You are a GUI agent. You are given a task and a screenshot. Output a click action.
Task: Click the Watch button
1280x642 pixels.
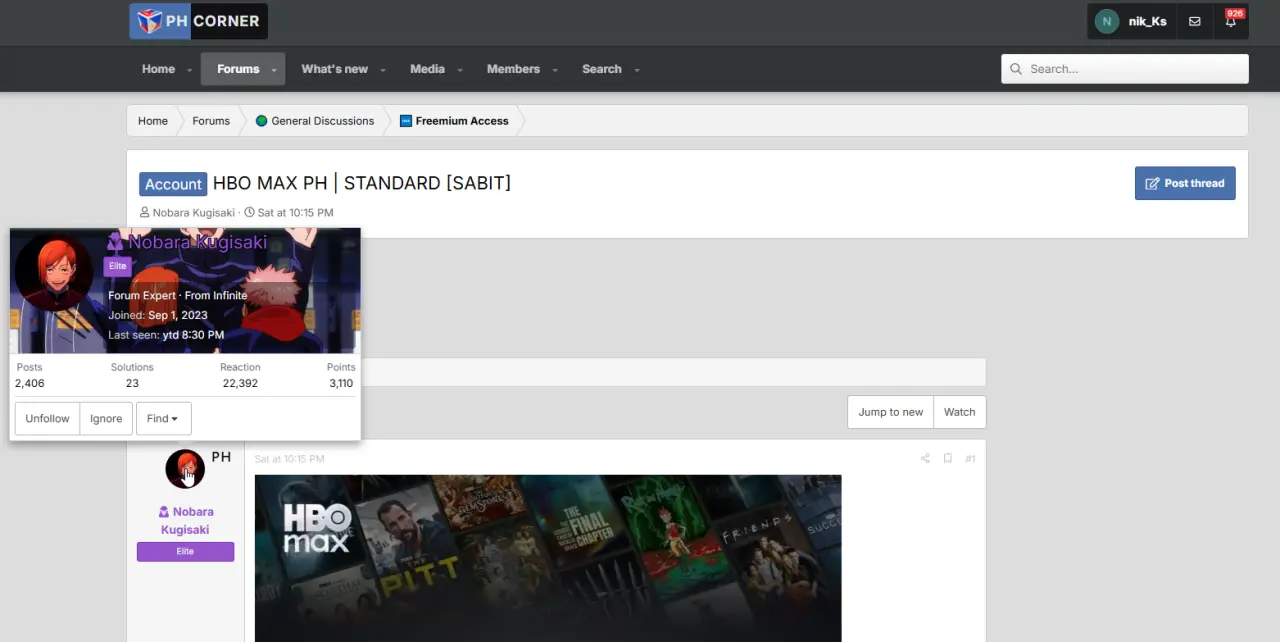pyautogui.click(x=959, y=412)
